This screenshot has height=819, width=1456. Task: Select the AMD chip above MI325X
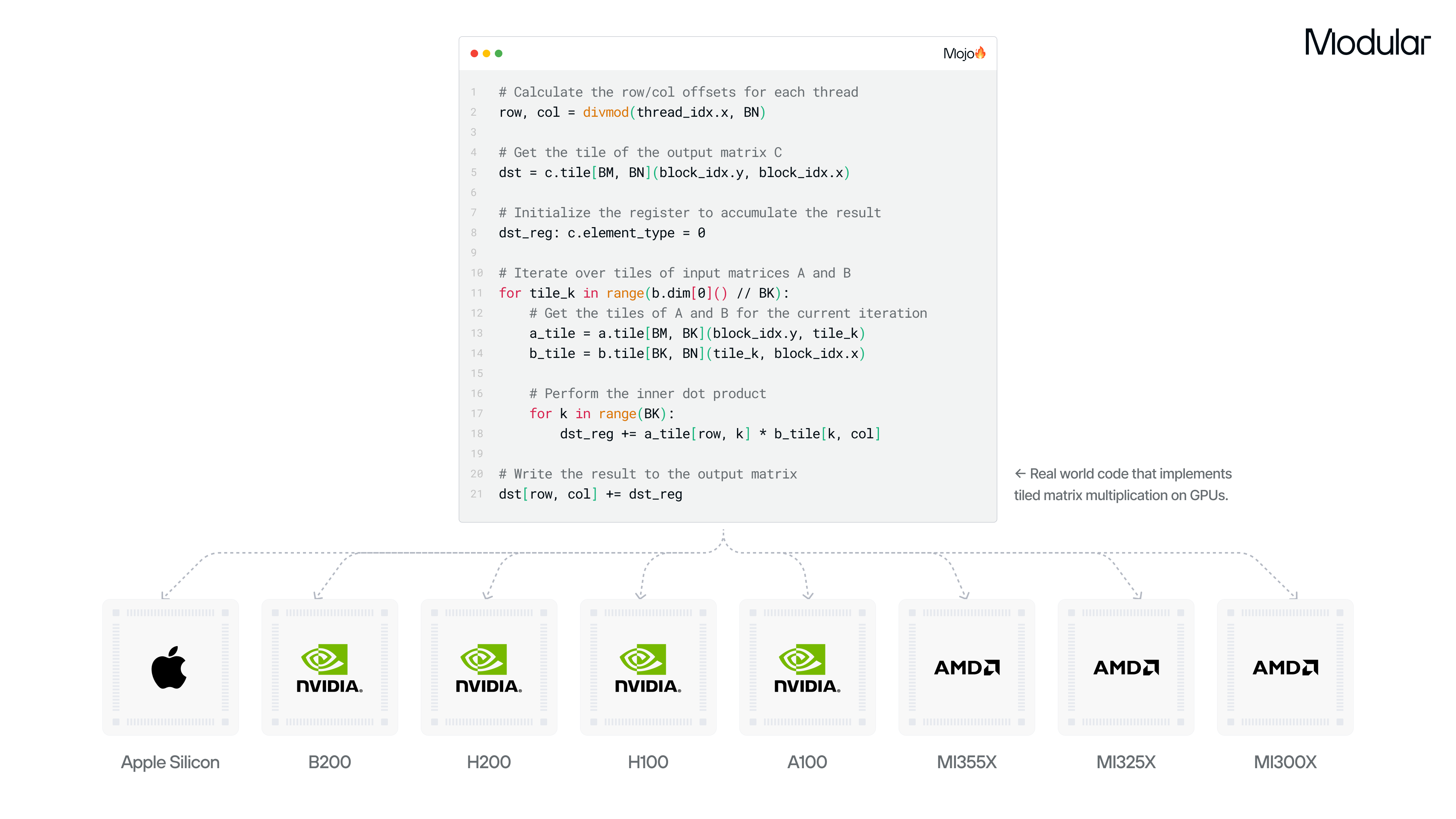(1126, 667)
